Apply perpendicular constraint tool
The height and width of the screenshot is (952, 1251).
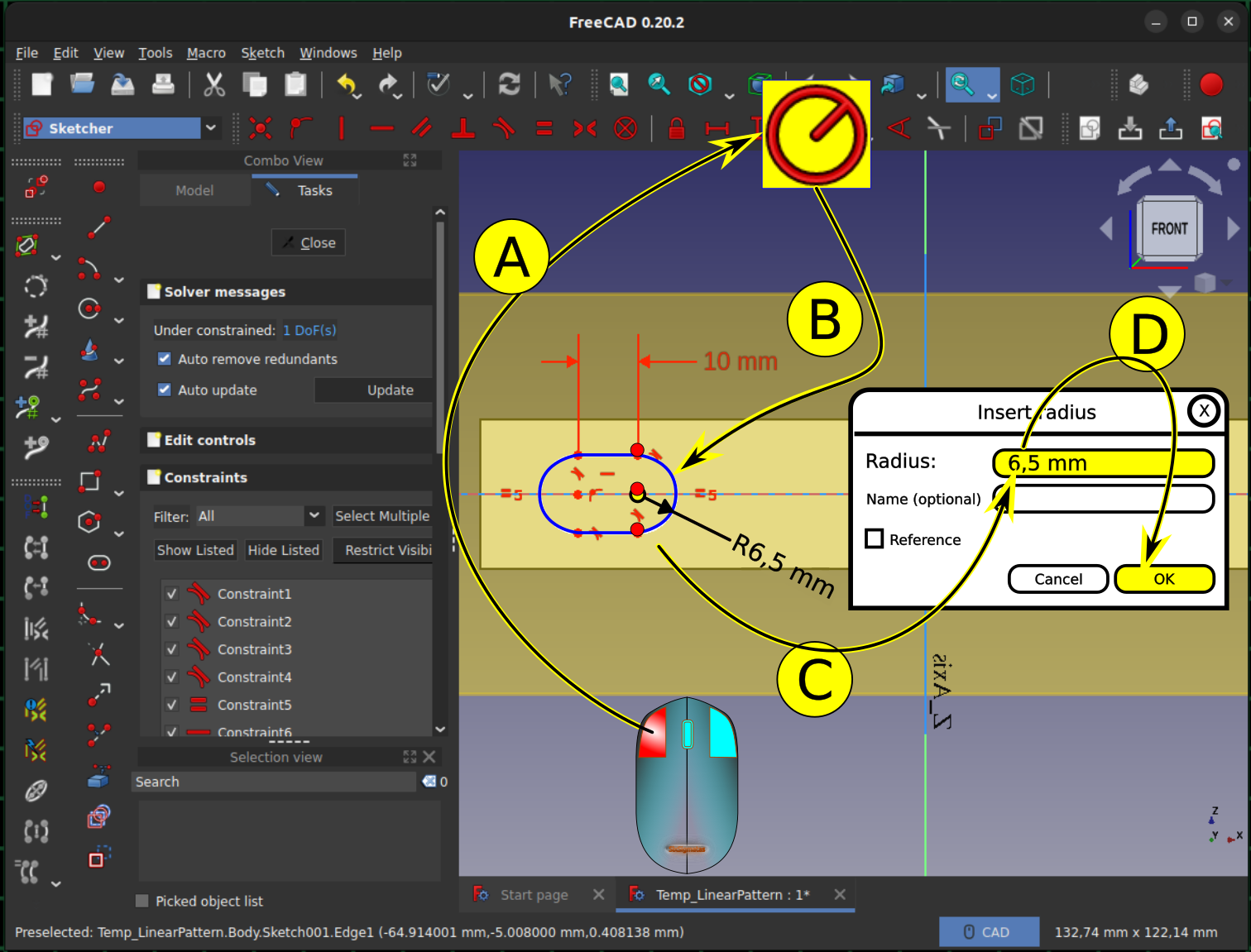click(463, 128)
